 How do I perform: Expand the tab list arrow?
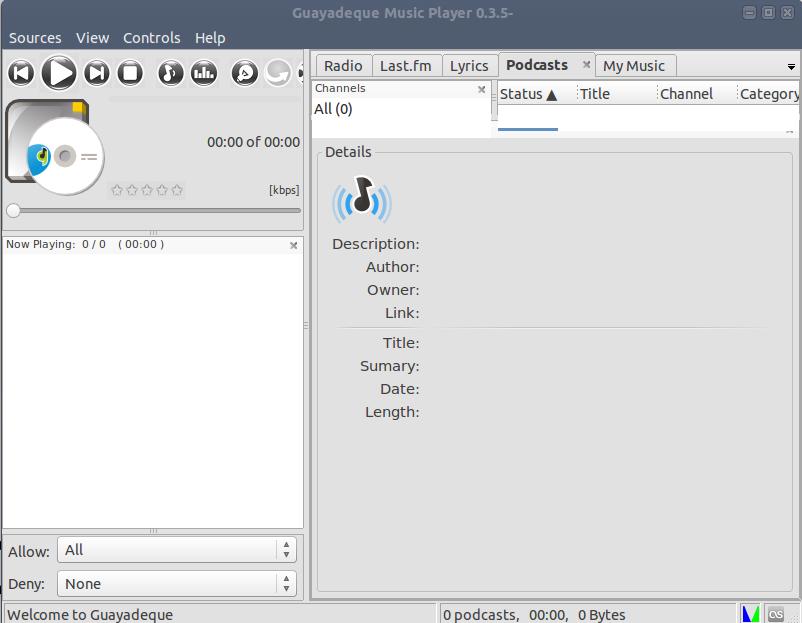pos(791,67)
